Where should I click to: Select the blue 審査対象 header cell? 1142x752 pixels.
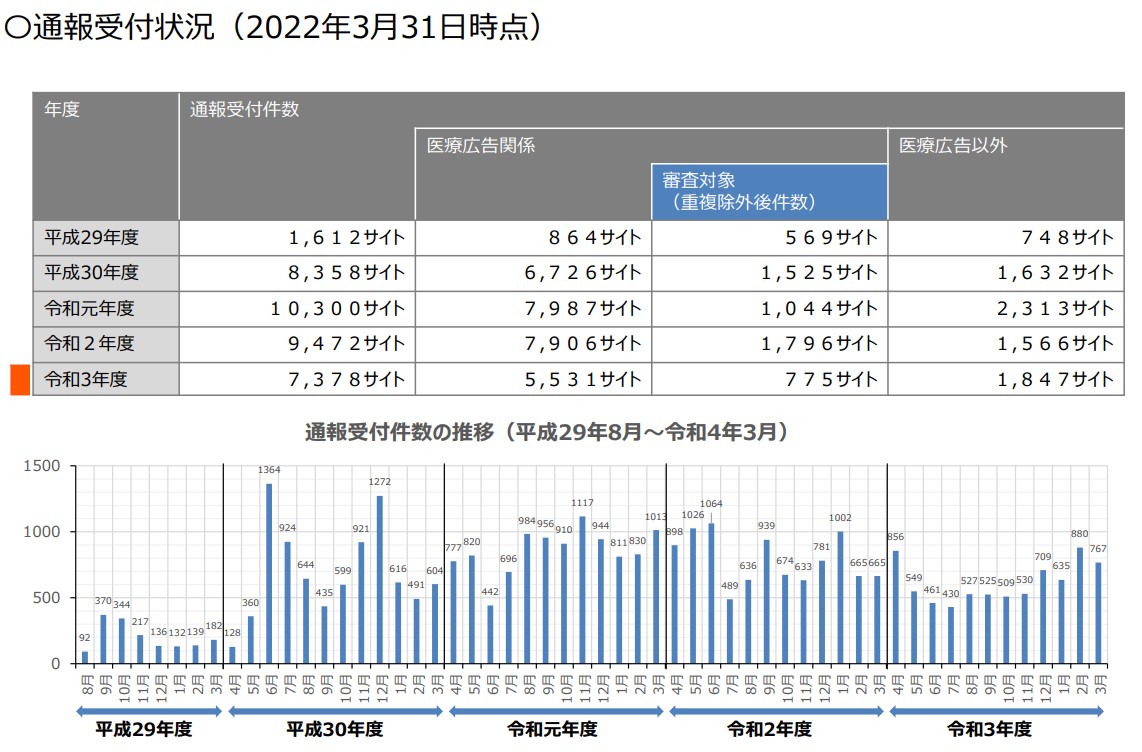769,191
